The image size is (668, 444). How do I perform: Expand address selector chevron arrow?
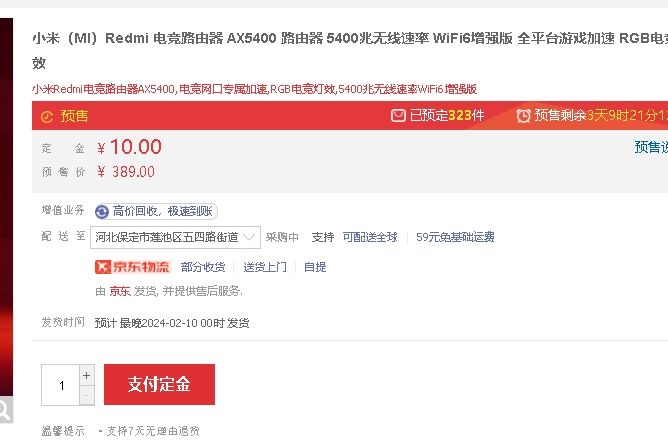[249, 237]
